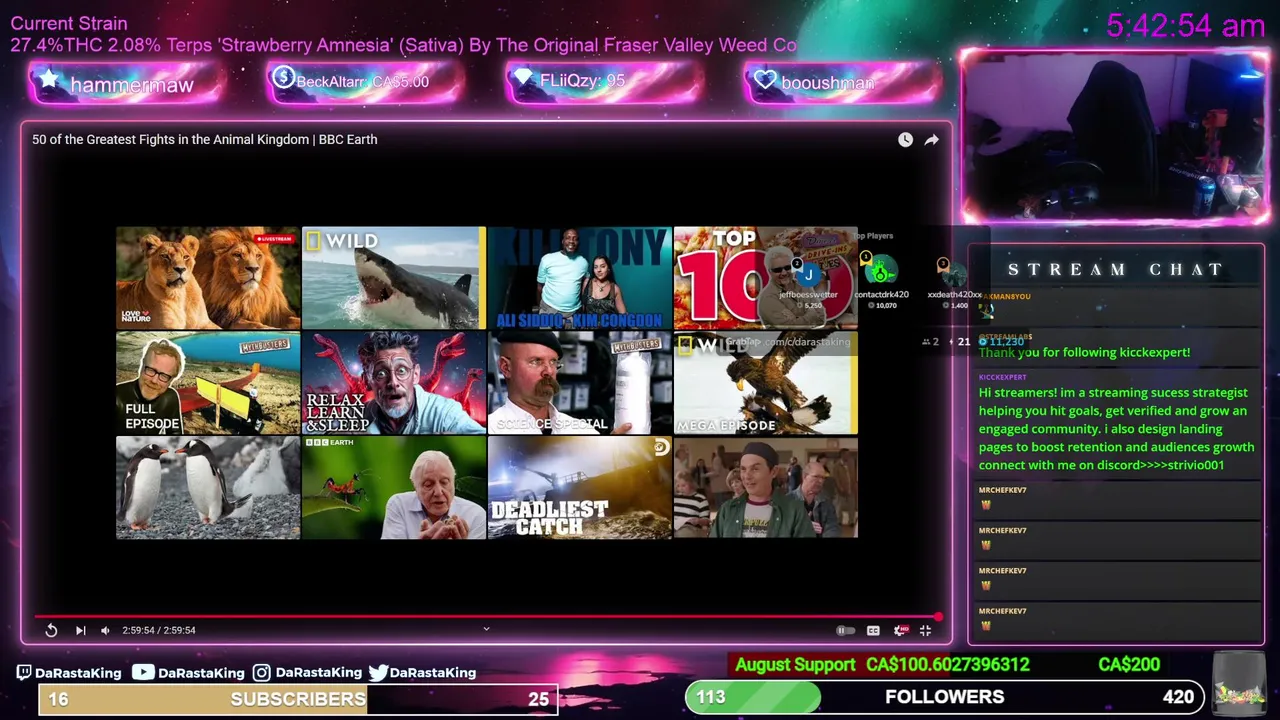Click the YouTube icon next to DaRastaKing
This screenshot has width=1280, height=720.
click(143, 673)
